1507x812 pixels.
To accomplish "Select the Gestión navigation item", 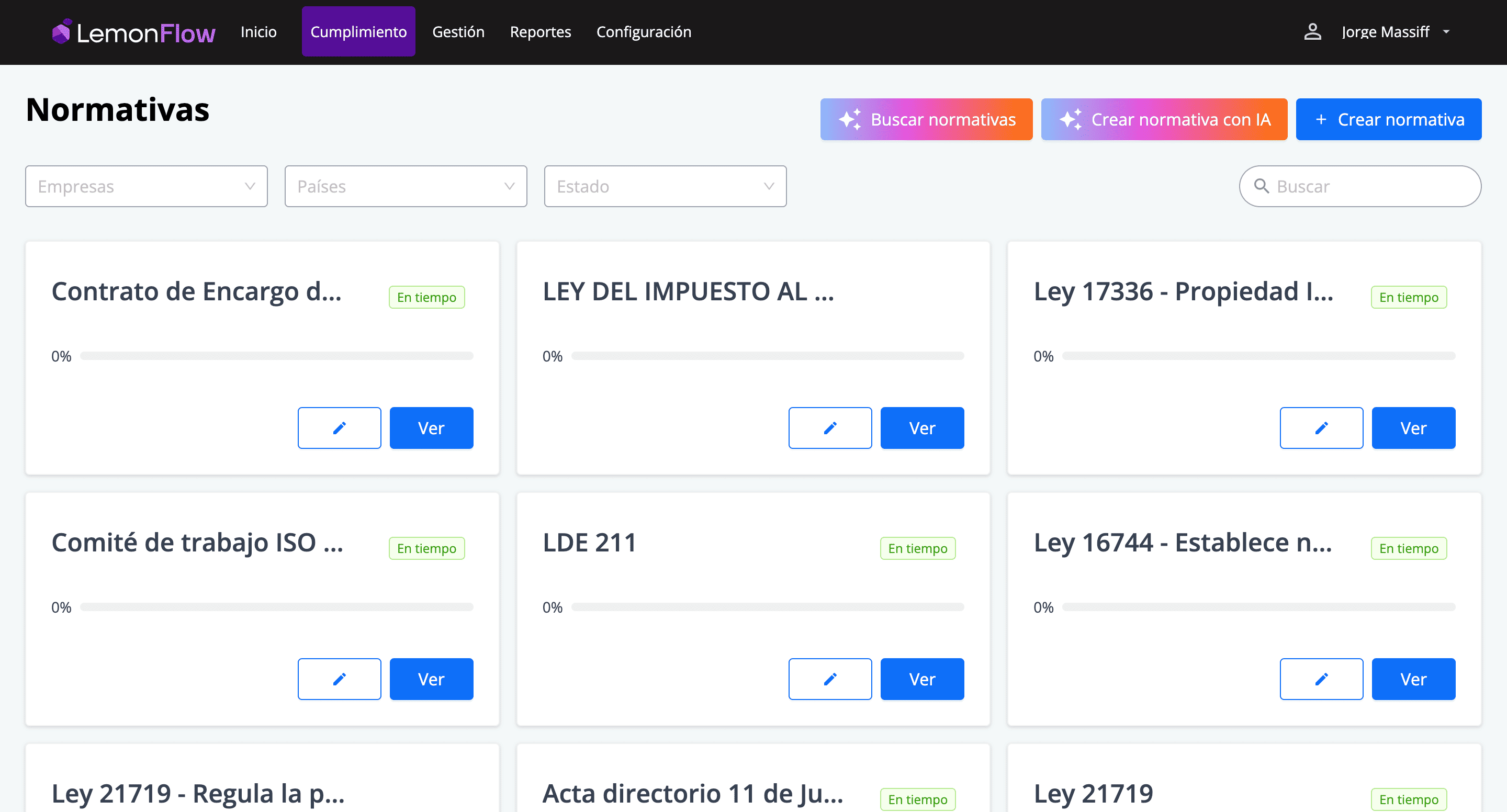I will (458, 31).
